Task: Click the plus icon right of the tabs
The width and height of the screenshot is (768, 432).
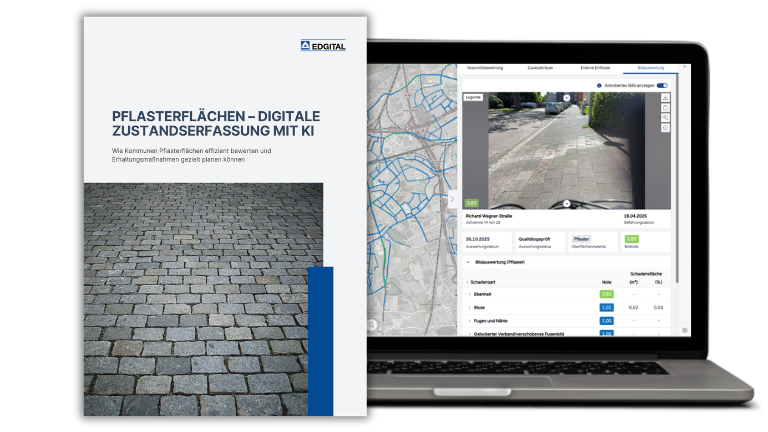Action: [685, 67]
